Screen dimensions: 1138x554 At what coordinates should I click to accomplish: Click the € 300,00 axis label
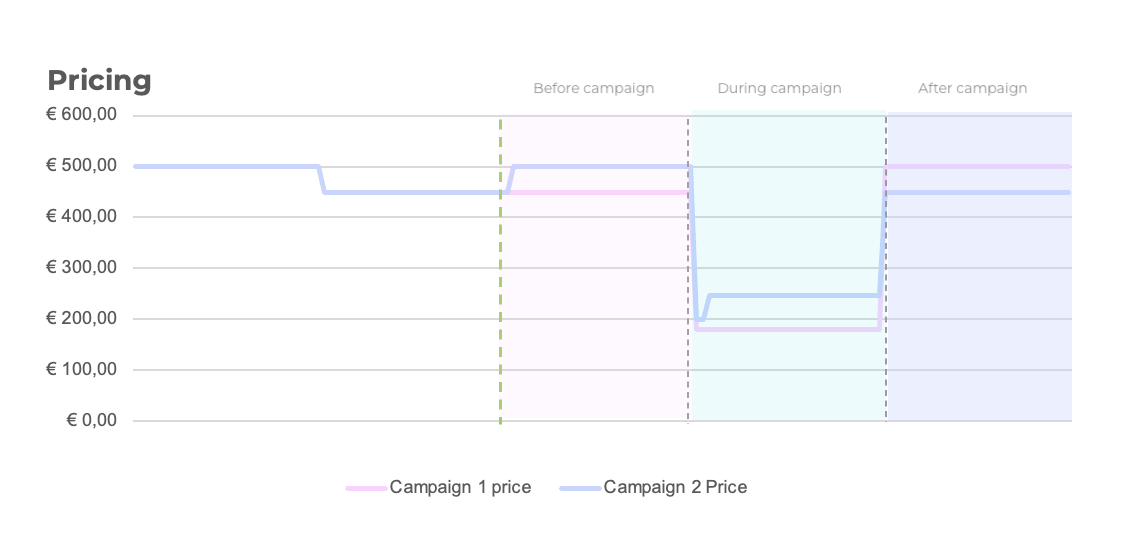81,267
